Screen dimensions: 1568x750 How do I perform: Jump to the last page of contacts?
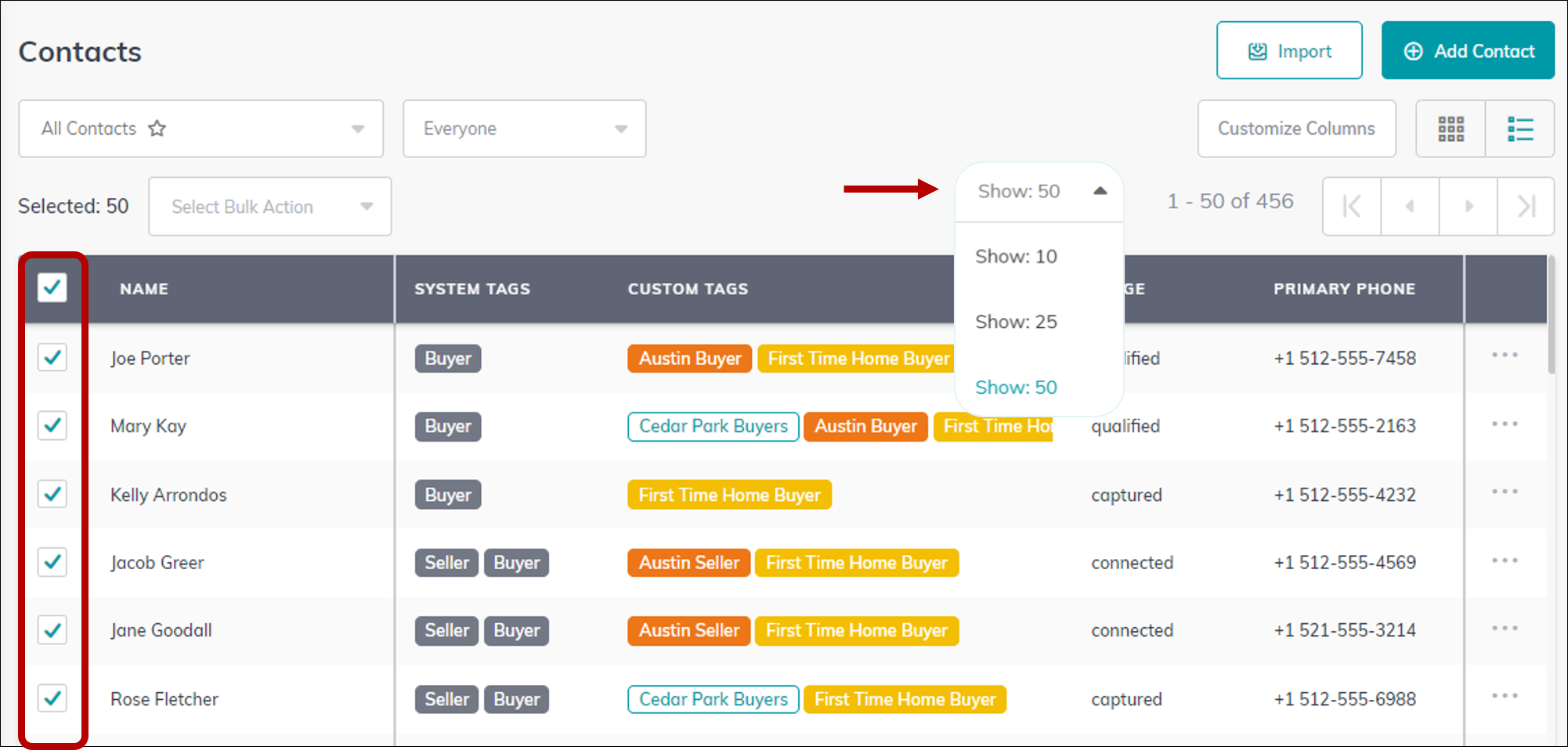1526,207
